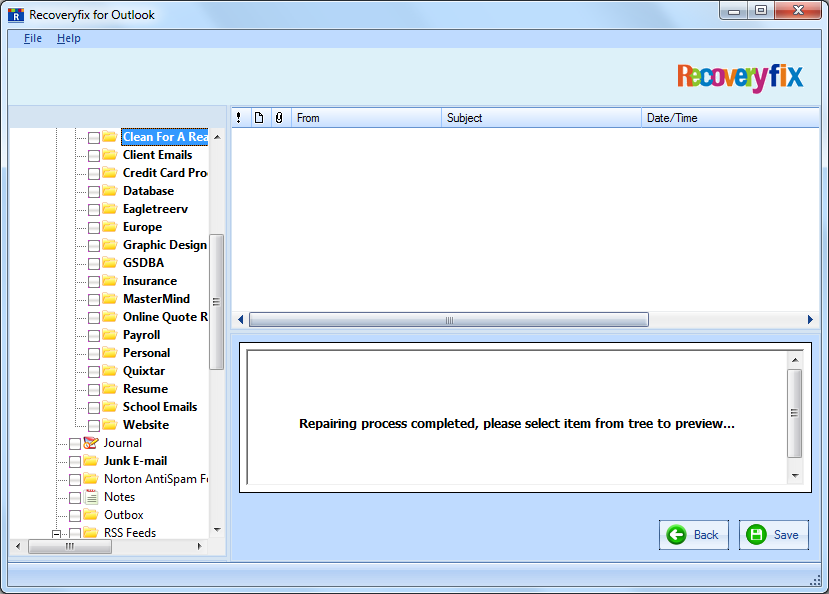Select the MasterMind folder name

click(x=156, y=299)
